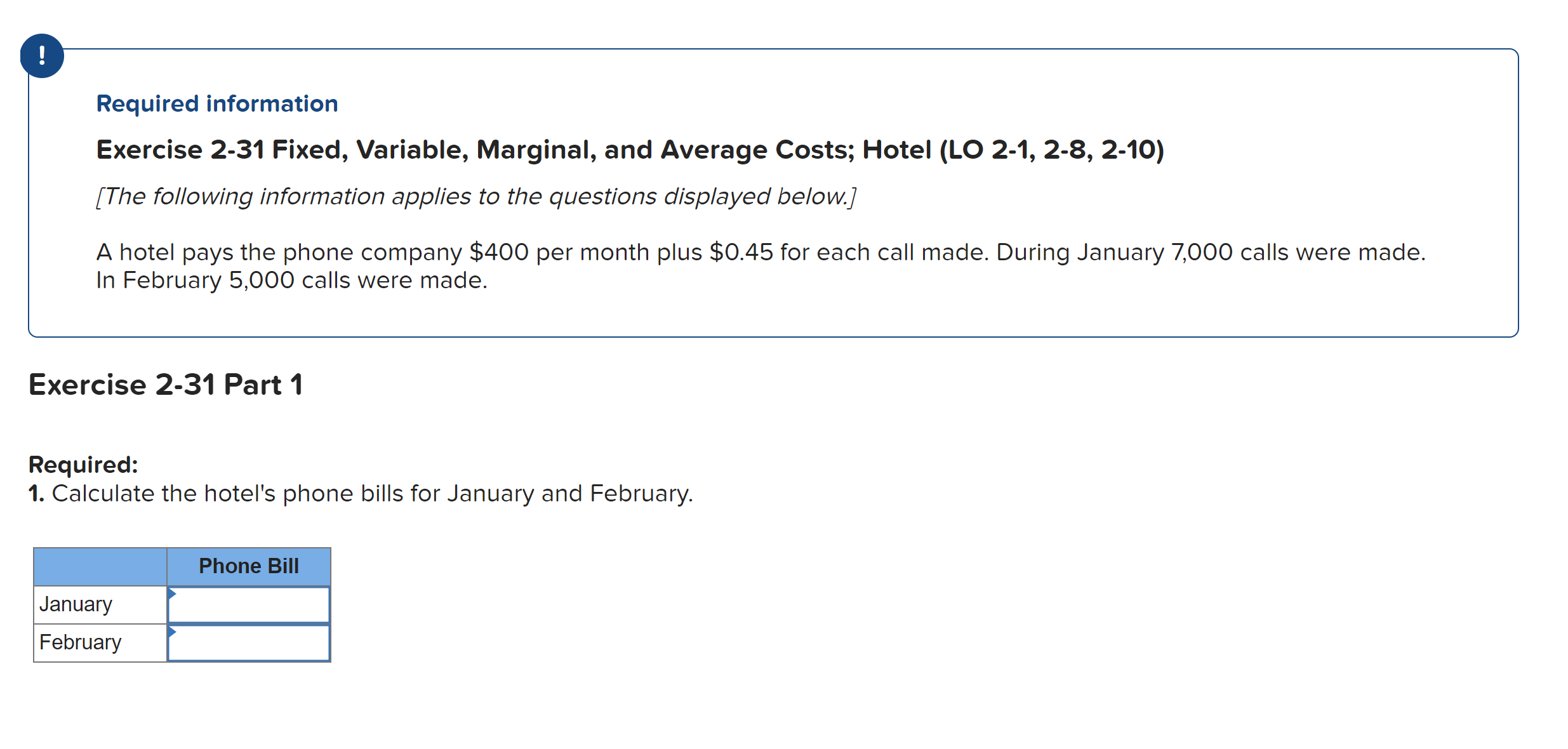Select the January row label
This screenshot has height=749, width=1568.
click(x=76, y=604)
